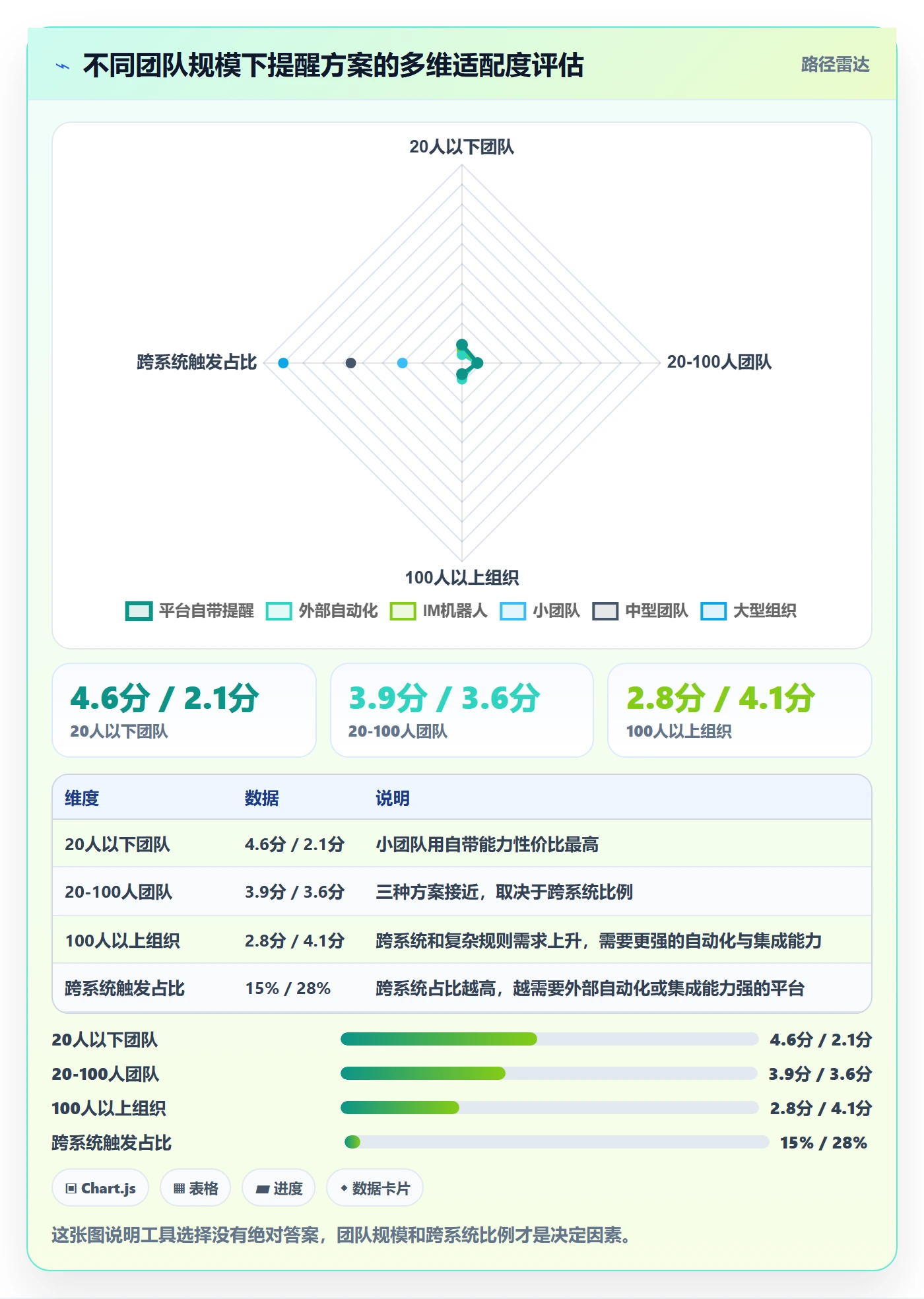The height and width of the screenshot is (1299, 924).
Task: Select the 4.6分 / 2.1分 stat card
Action: pos(184,710)
